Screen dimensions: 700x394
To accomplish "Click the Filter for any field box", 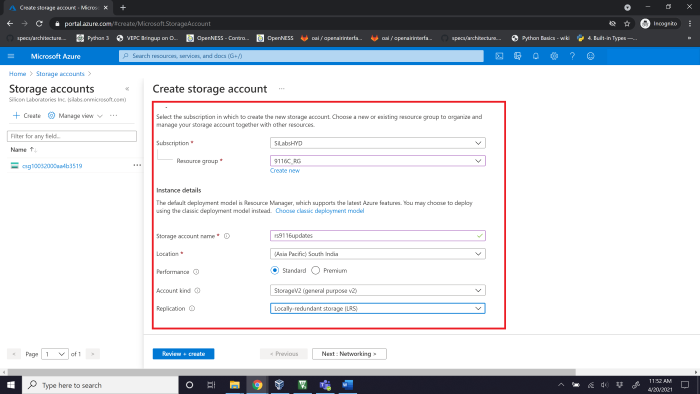I will (x=72, y=136).
